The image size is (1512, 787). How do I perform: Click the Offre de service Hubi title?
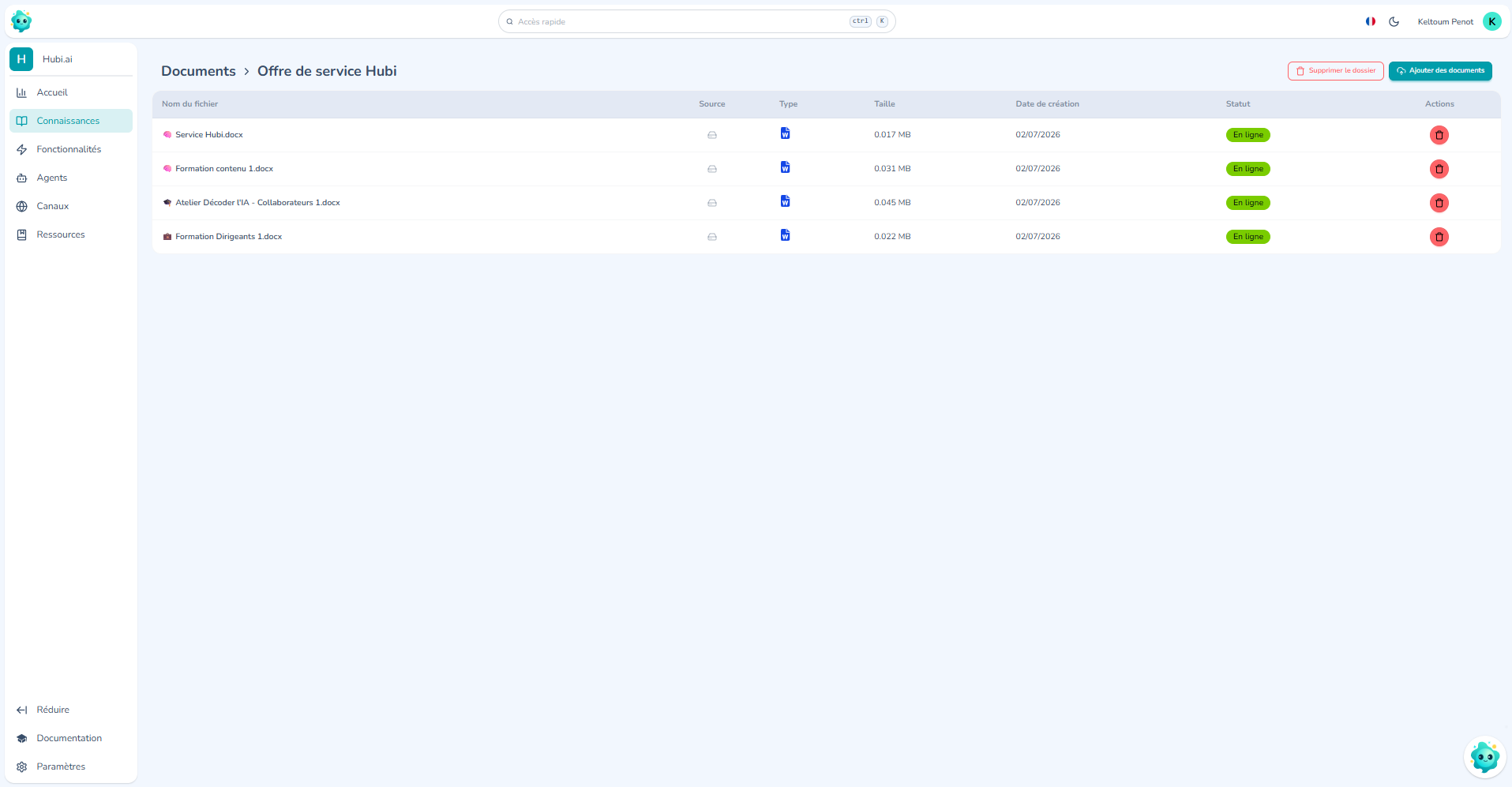(327, 71)
